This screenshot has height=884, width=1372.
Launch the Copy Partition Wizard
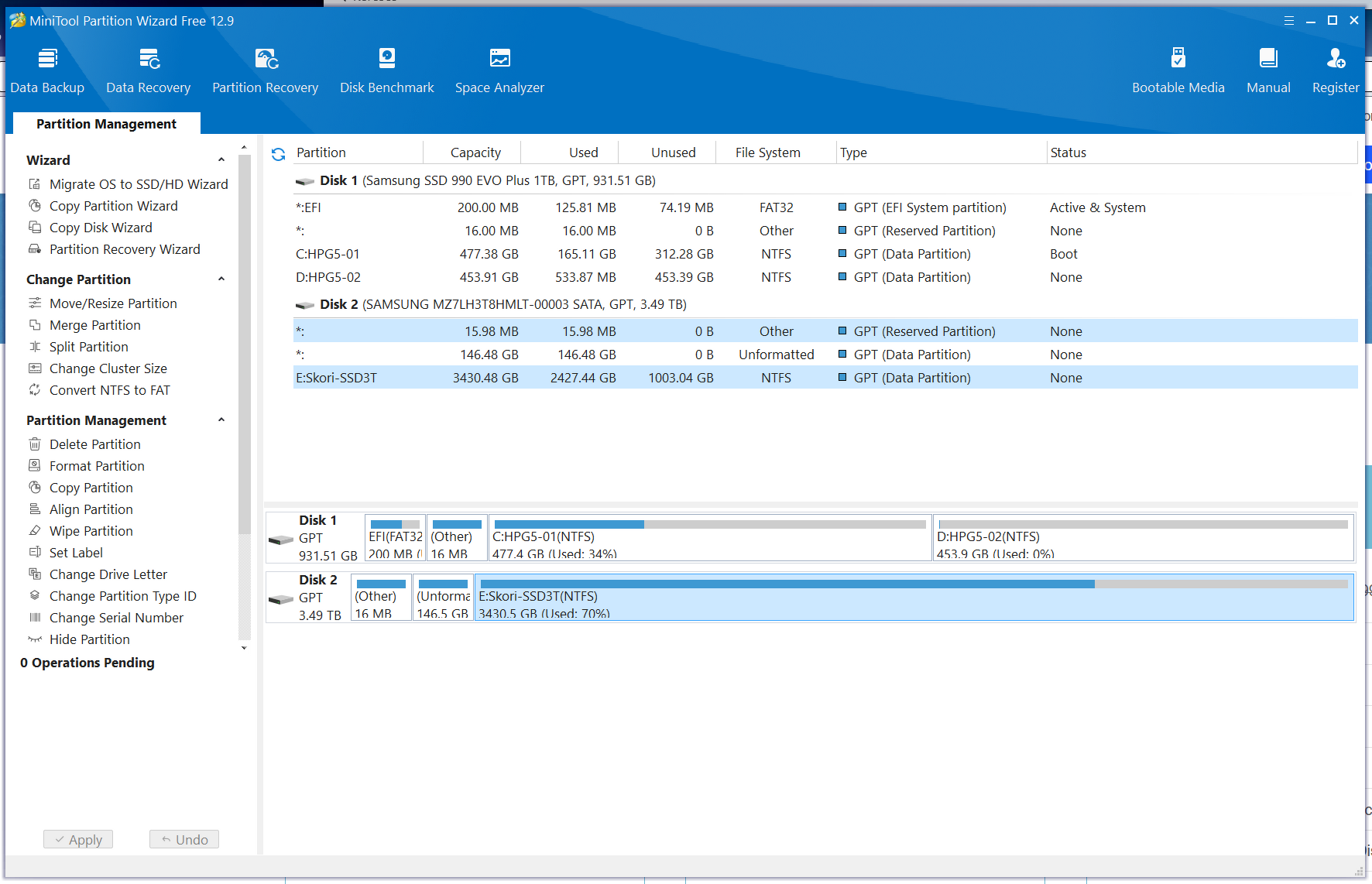[114, 206]
